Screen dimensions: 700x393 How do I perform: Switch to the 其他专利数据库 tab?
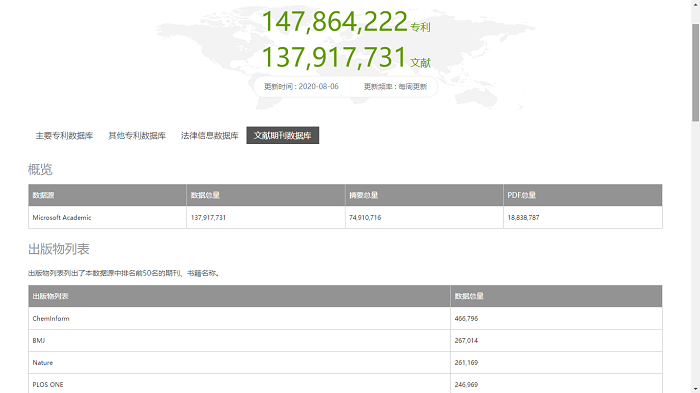137,135
